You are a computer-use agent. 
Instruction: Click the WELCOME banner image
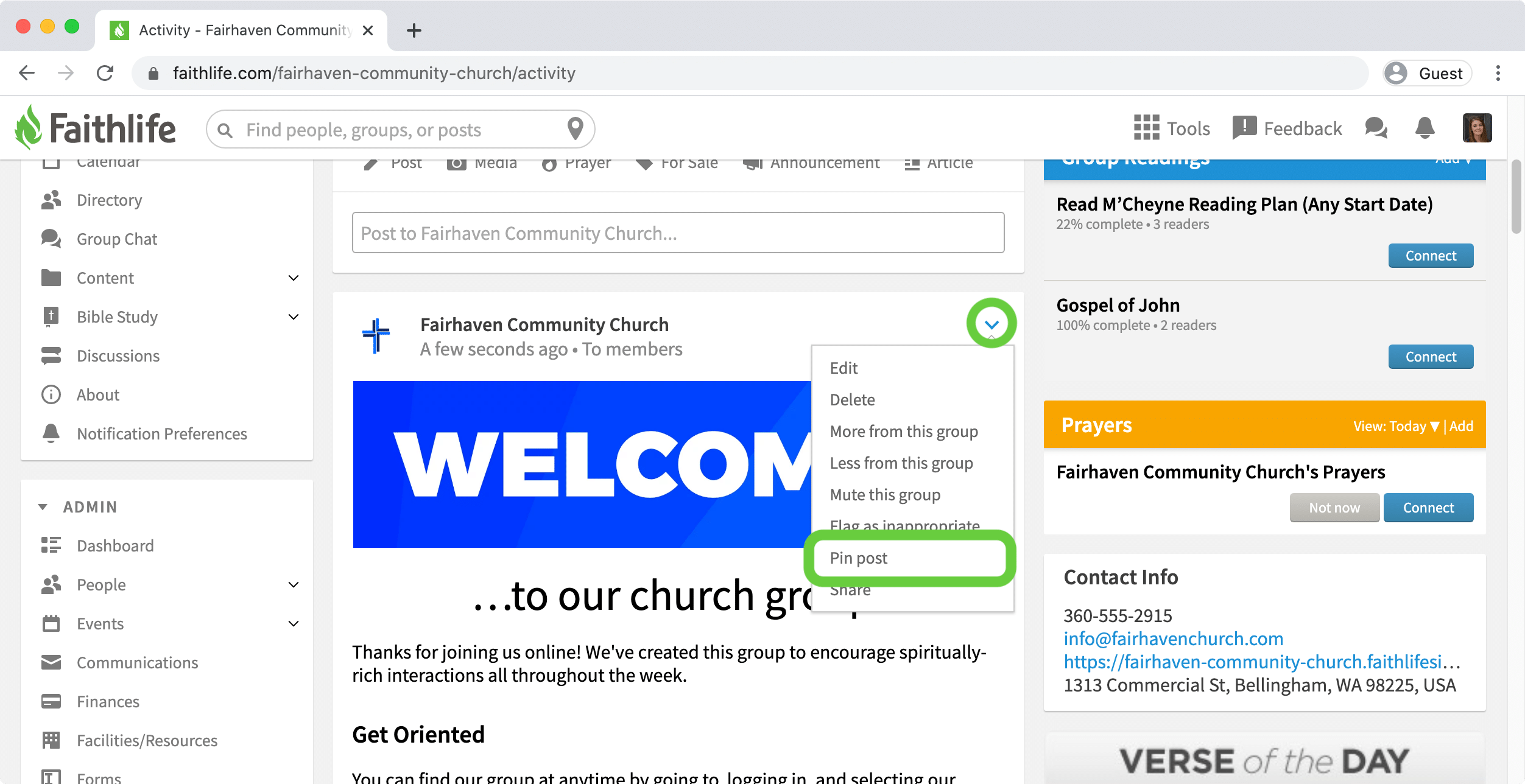pos(582,464)
